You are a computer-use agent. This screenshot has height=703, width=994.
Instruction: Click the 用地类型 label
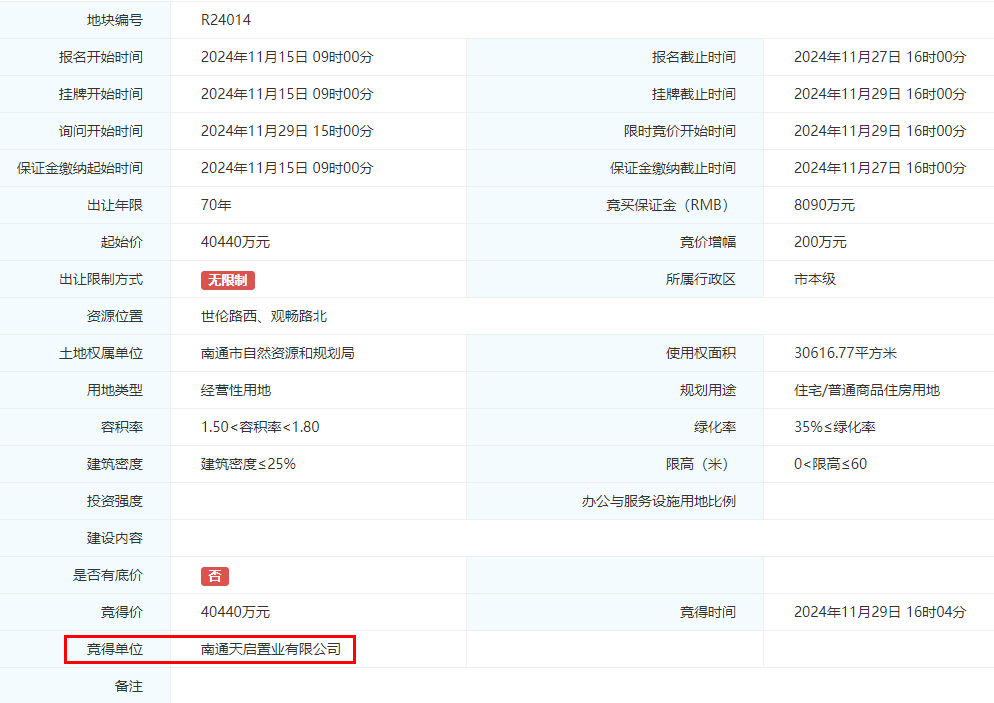(115, 390)
